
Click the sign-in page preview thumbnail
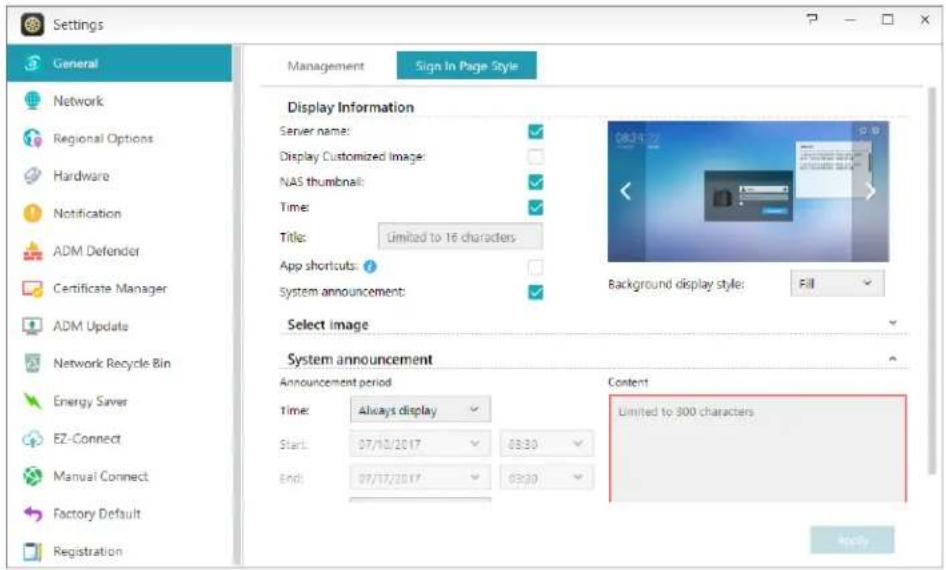click(x=748, y=191)
